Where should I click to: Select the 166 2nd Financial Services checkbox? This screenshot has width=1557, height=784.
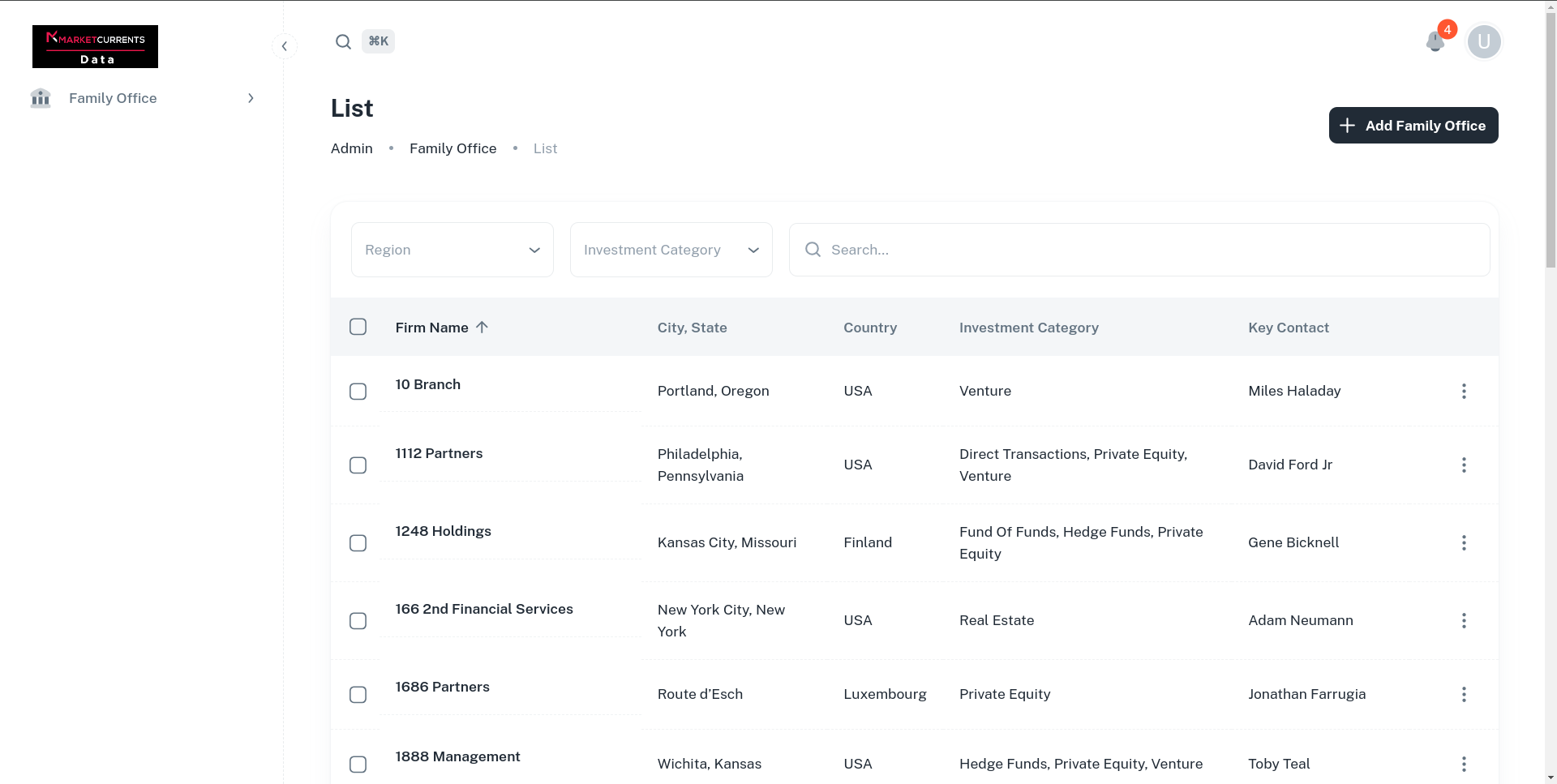[358, 621]
